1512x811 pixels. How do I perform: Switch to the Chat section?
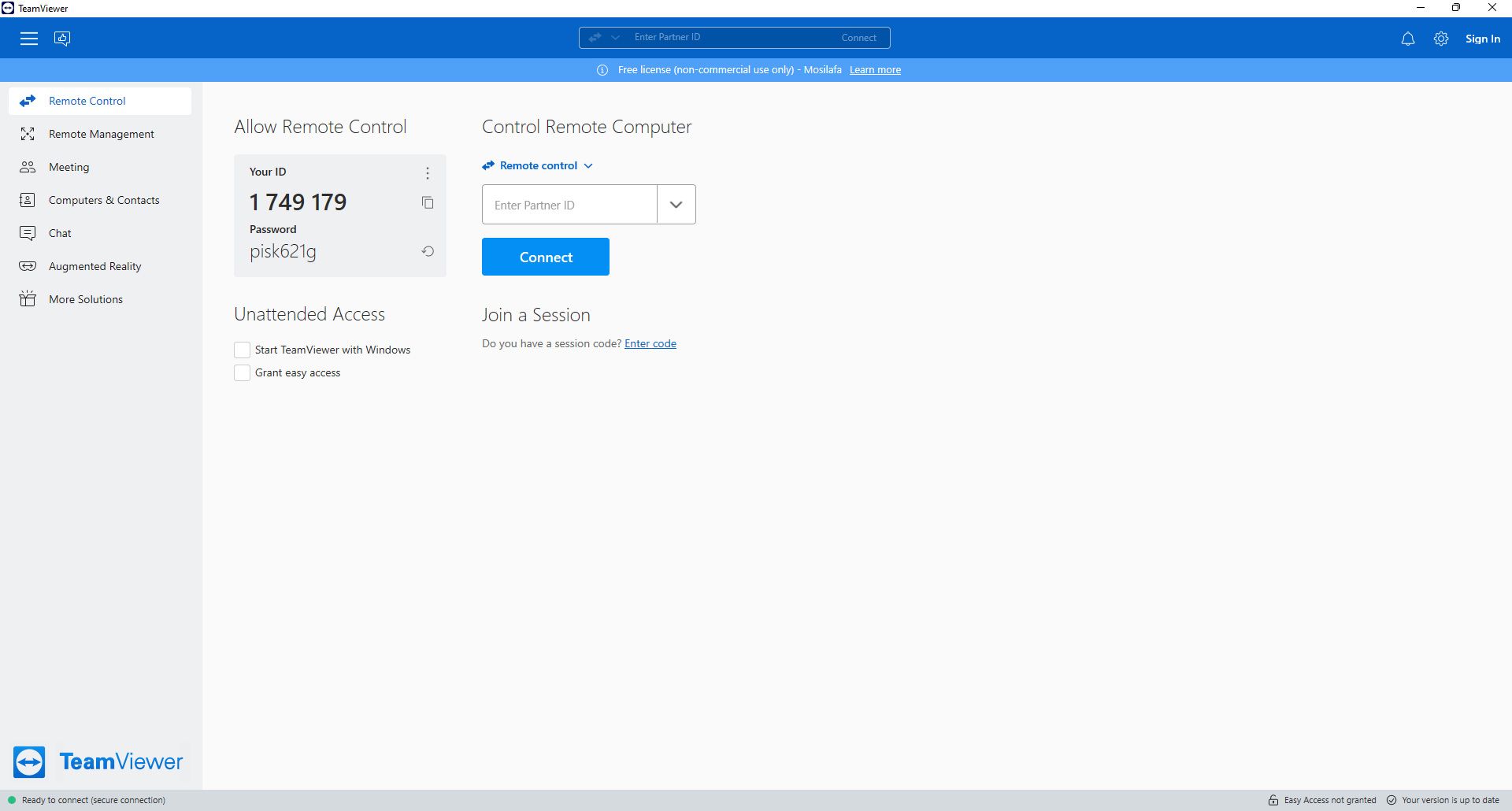pos(100,233)
